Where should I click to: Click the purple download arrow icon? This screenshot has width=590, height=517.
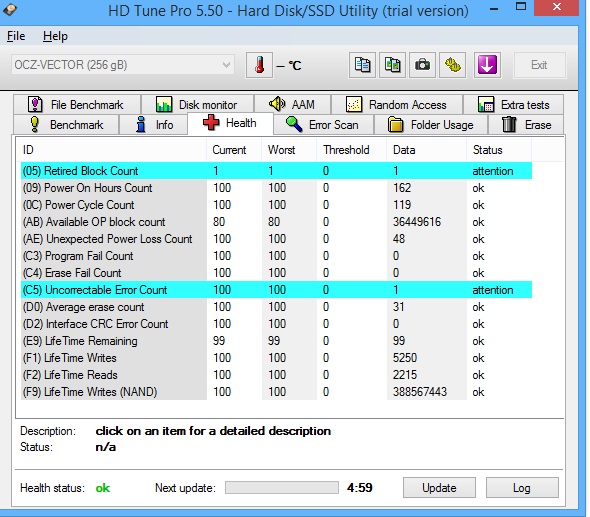(x=487, y=65)
